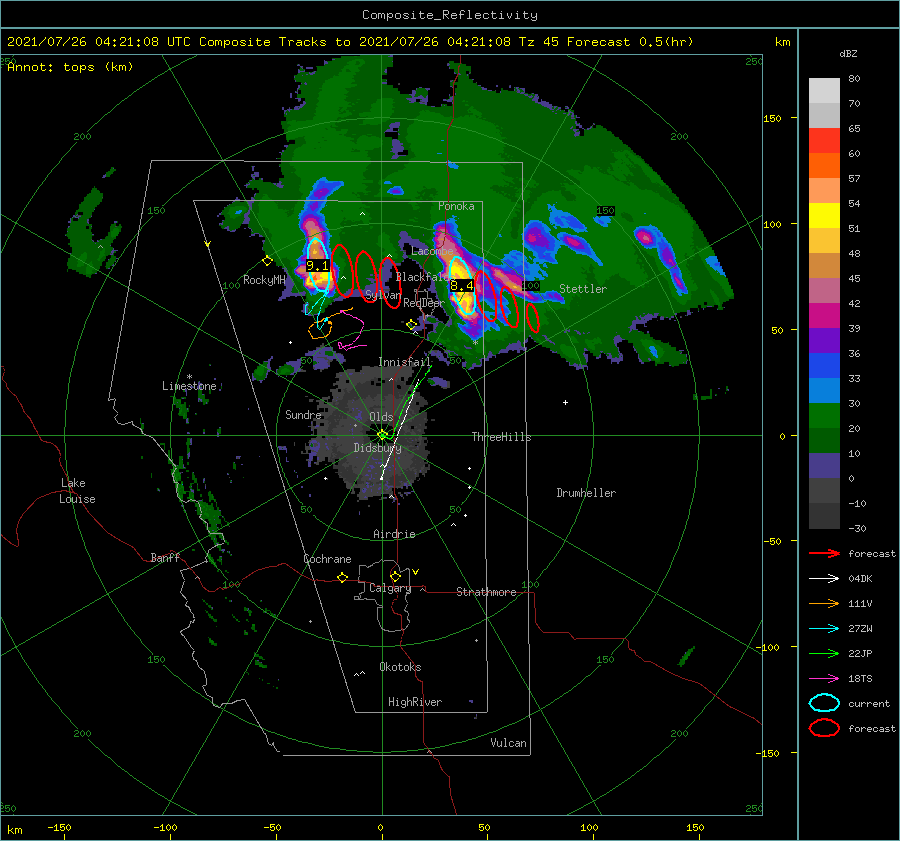Image resolution: width=900 pixels, height=841 pixels.
Task: Click the 'Forecast 0.5(hr)' header text
Action: click(630, 42)
